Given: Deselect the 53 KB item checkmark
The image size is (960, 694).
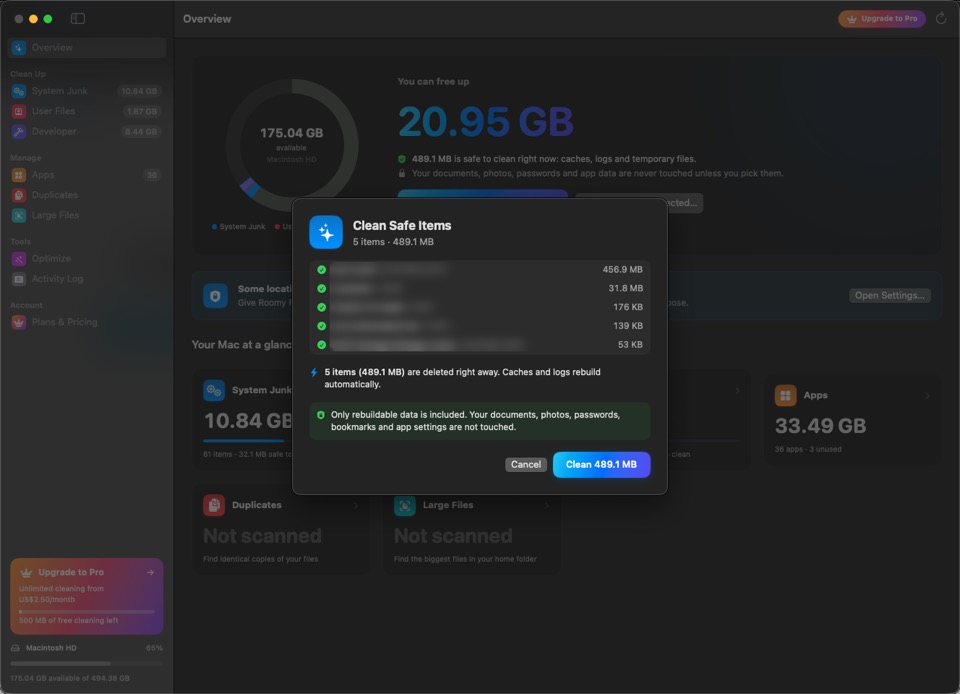Looking at the screenshot, I should tap(321, 345).
